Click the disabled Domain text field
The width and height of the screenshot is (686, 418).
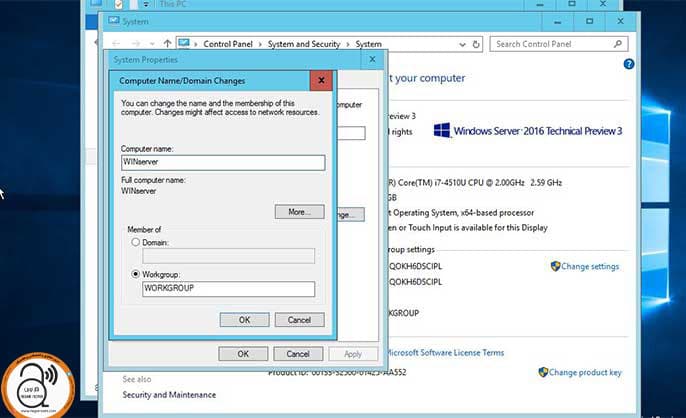pos(228,256)
